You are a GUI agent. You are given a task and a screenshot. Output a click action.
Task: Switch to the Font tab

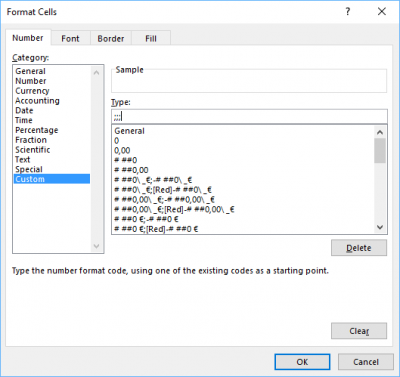(70, 39)
